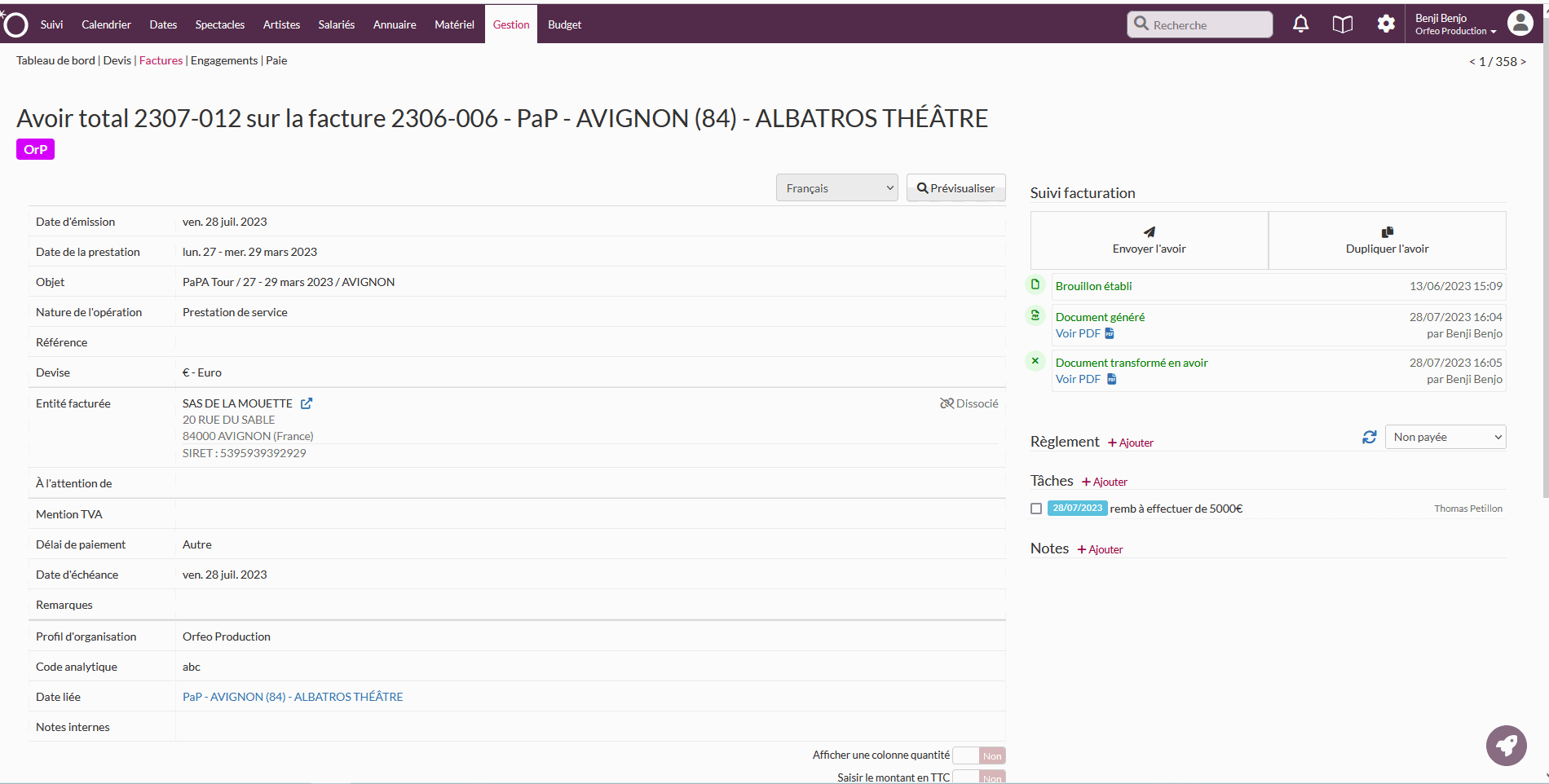Click the user profile avatar icon
Viewport: 1549px width, 784px height.
(1520, 24)
